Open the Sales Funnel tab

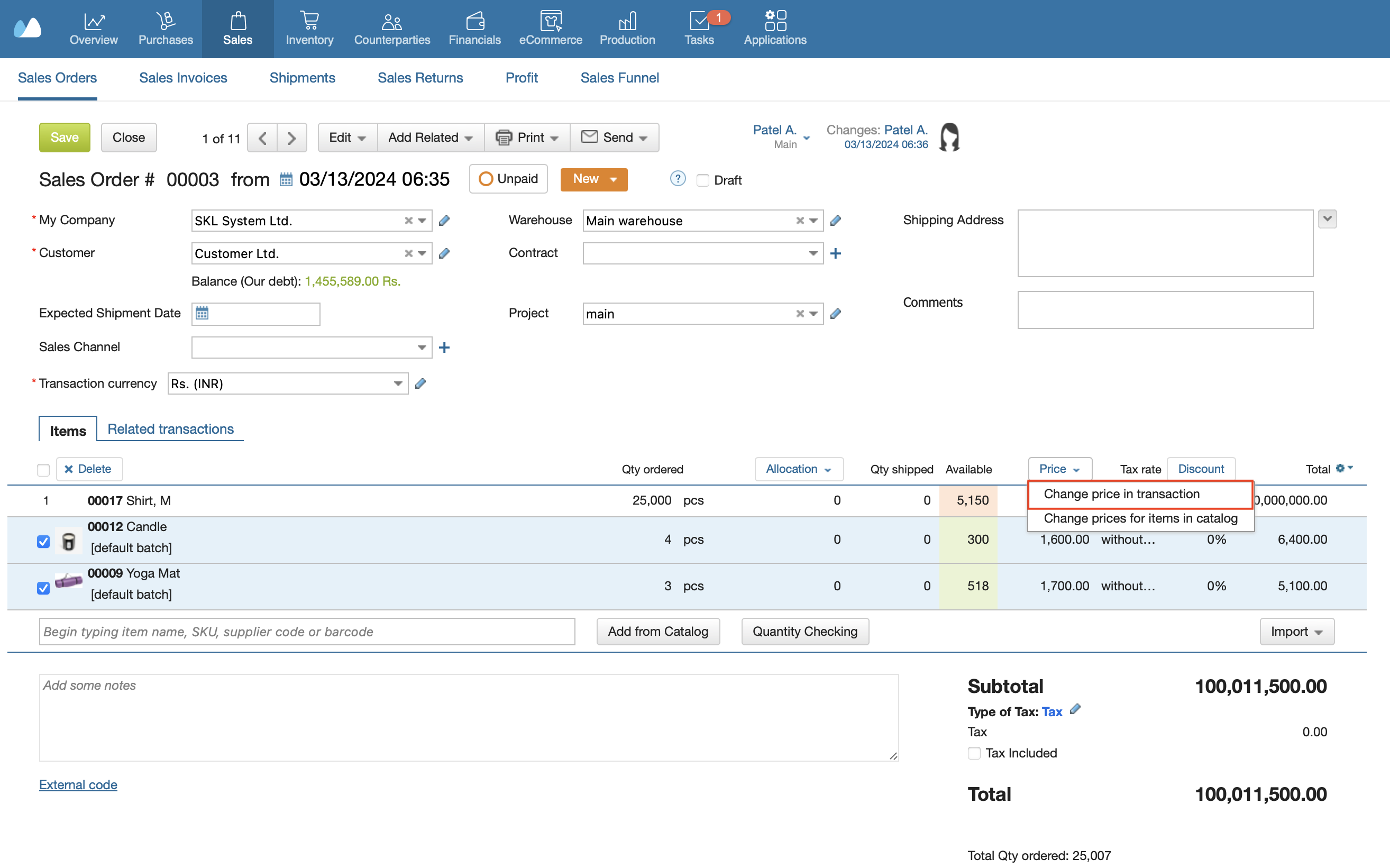(x=619, y=78)
